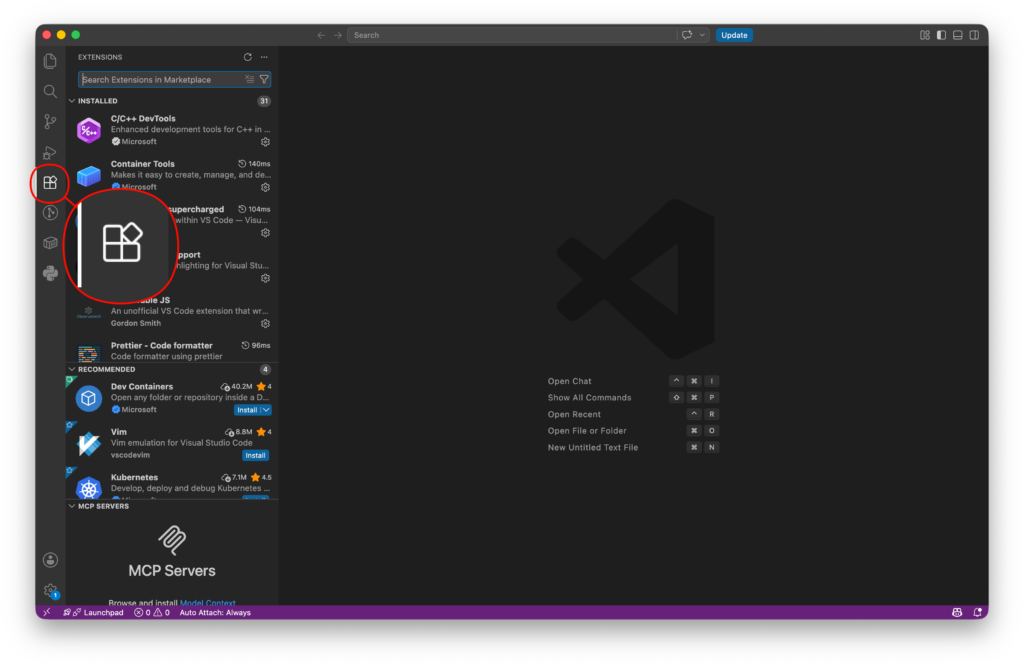Collapse the MCP Servers section
Screen dimensions: 1024x666
(x=72, y=506)
